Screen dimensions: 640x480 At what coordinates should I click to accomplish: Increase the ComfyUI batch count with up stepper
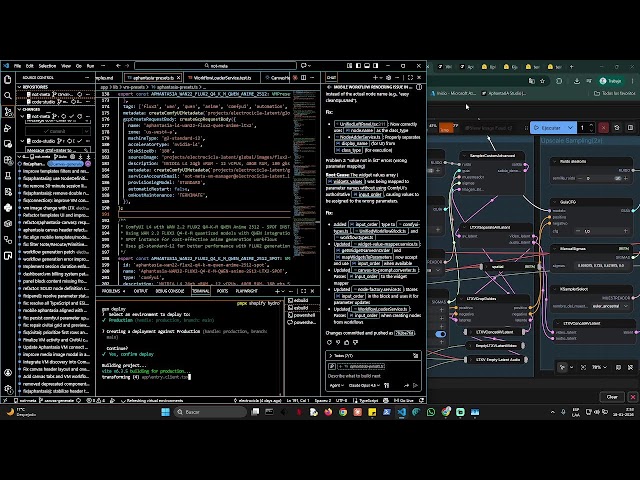tap(591, 125)
